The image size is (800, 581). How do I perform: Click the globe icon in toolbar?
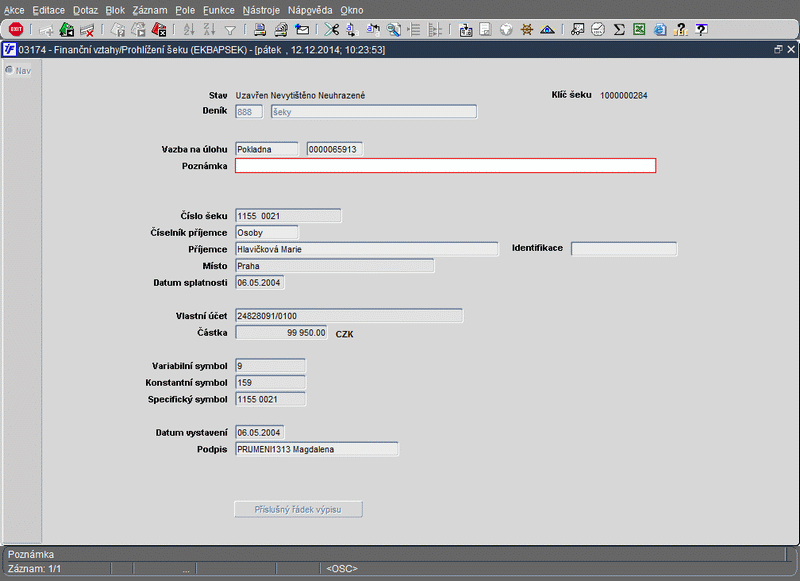click(506, 30)
